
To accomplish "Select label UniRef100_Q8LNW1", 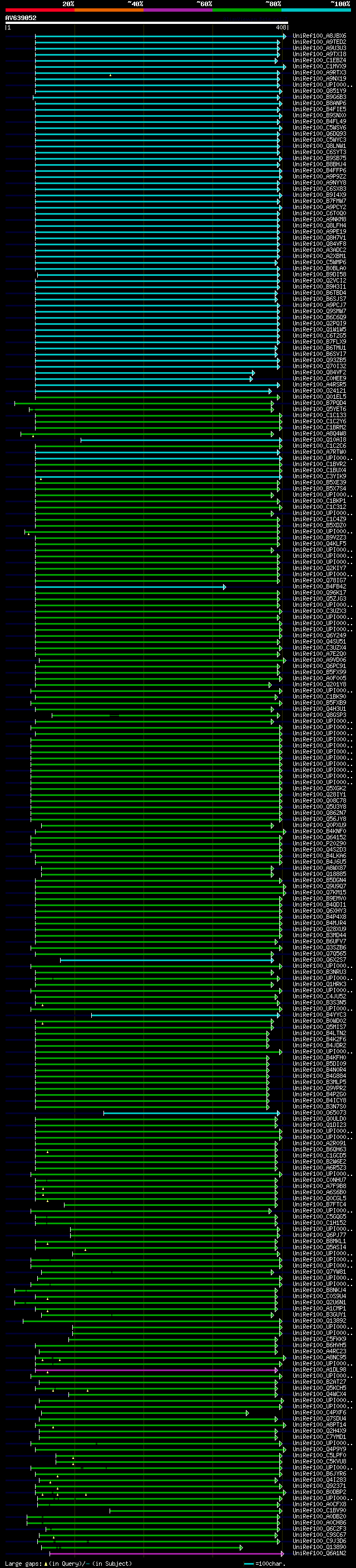I will [319, 146].
